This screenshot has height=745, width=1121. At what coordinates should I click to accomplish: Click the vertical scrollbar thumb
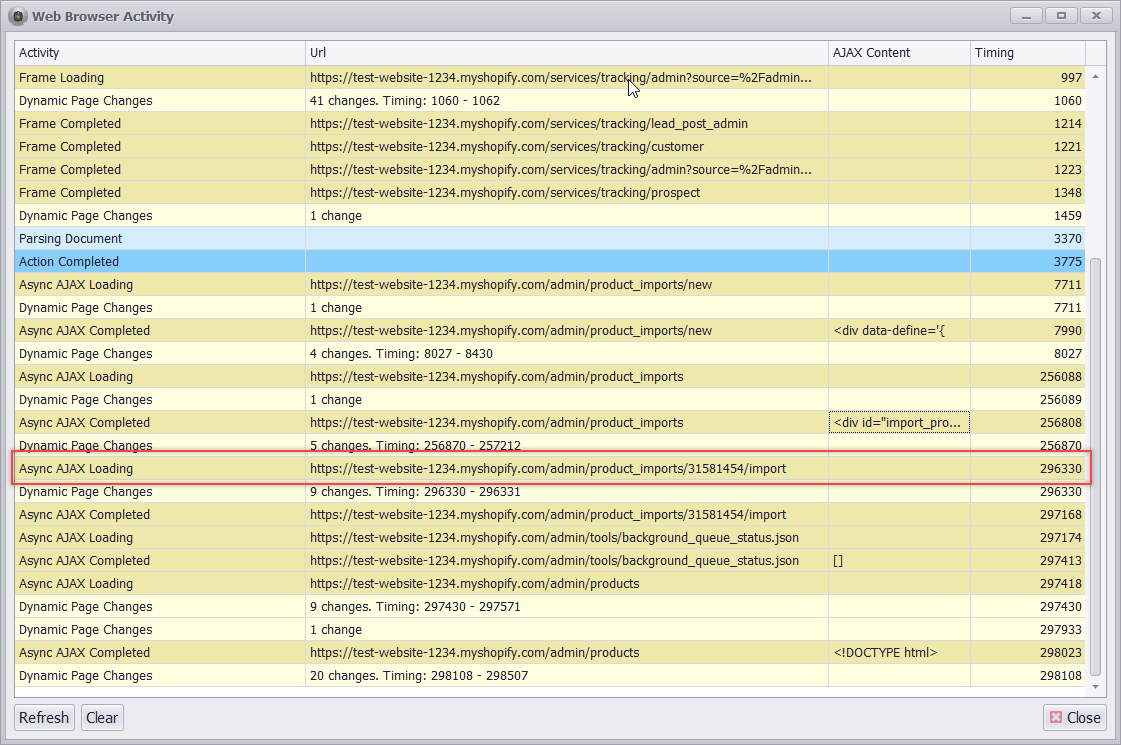point(1095,465)
